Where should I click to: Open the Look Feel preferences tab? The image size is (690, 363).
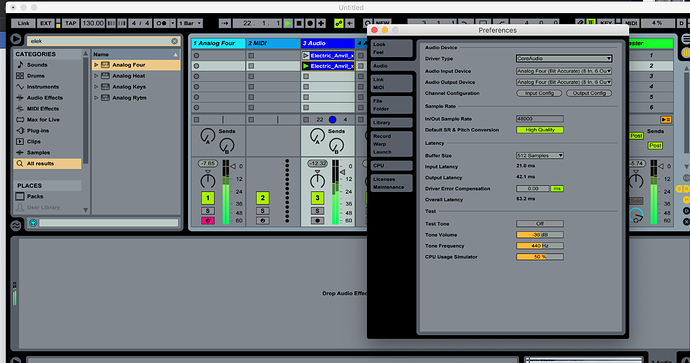(391, 48)
